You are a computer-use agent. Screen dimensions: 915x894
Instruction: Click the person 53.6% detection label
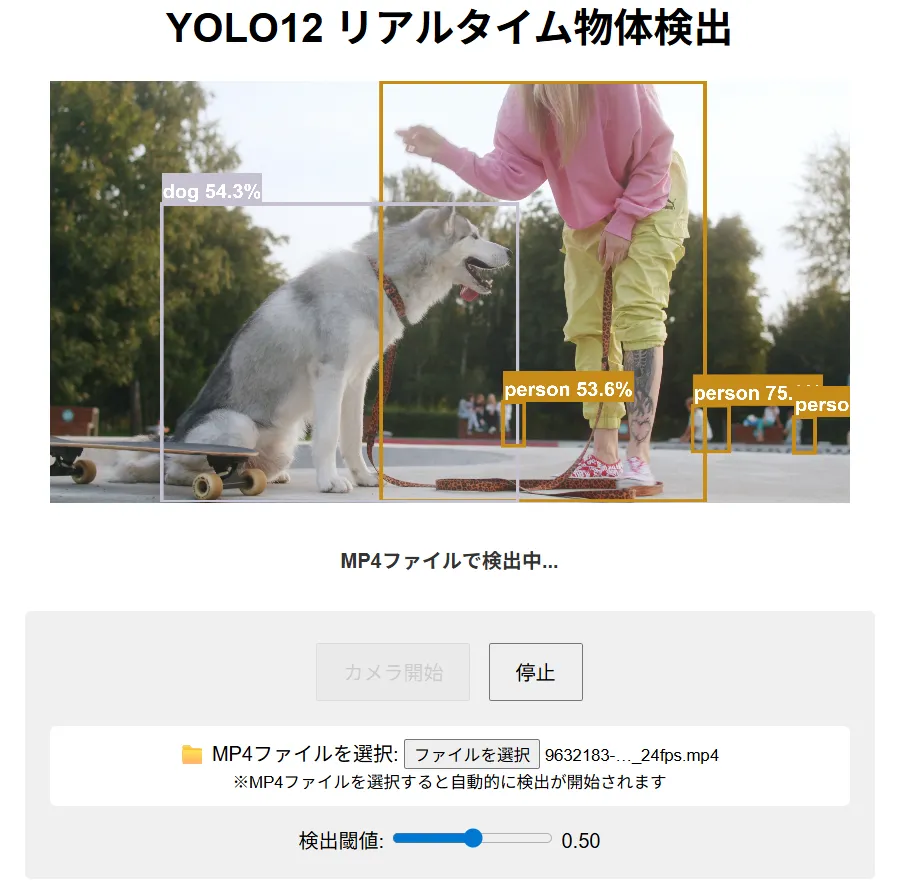point(568,388)
